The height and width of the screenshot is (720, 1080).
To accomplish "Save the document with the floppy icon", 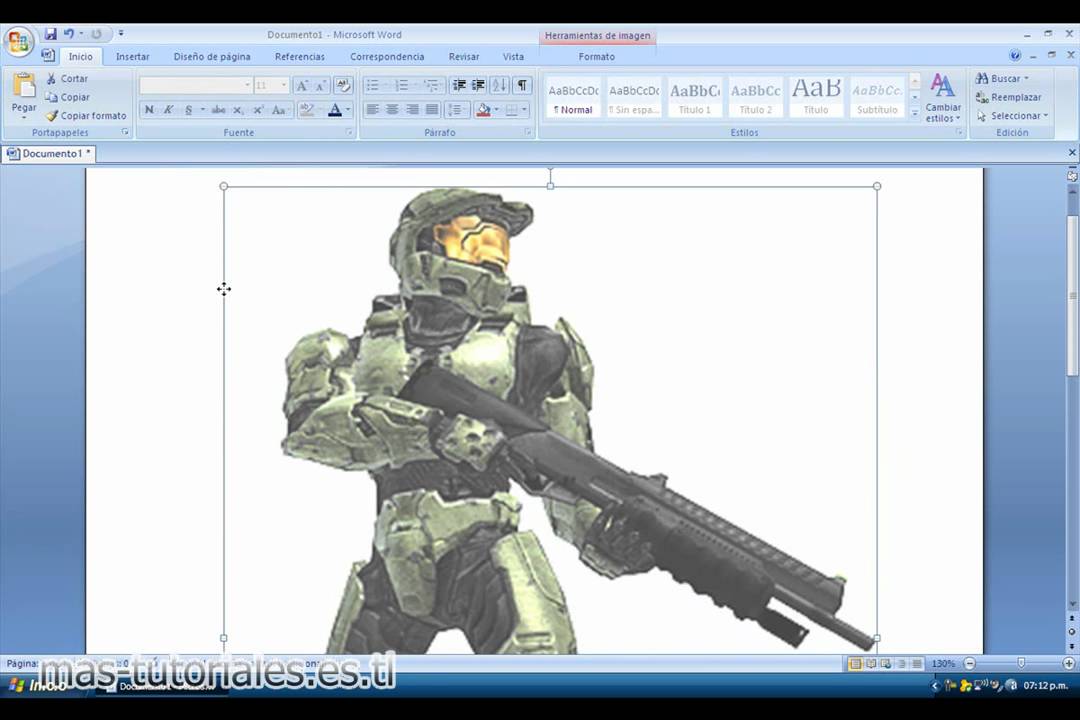I will pyautogui.click(x=50, y=34).
